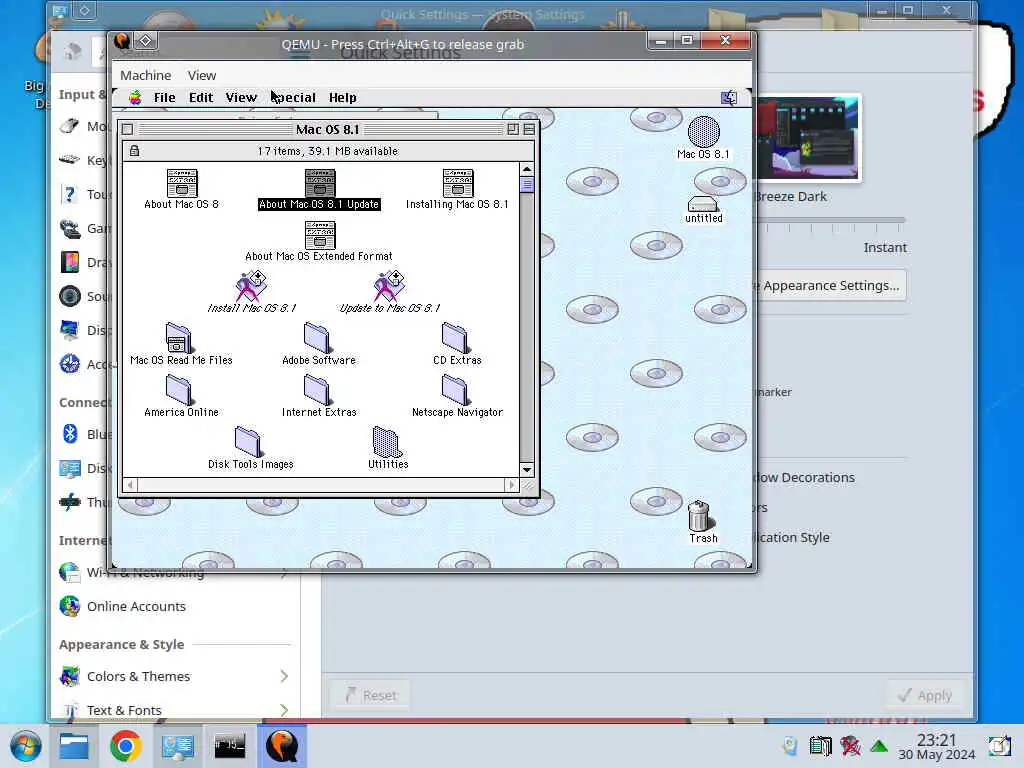Select the Disk Tools Images folder
This screenshot has height=768, width=1024.
248,442
